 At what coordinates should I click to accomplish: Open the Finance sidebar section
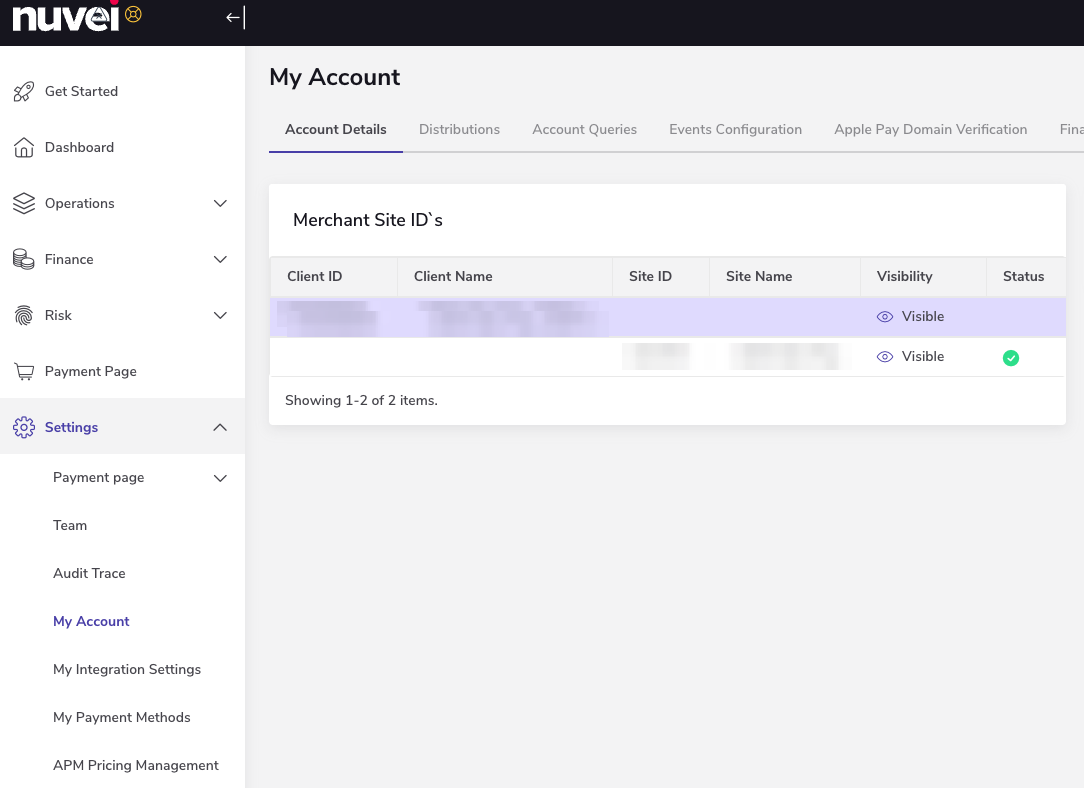pos(122,259)
